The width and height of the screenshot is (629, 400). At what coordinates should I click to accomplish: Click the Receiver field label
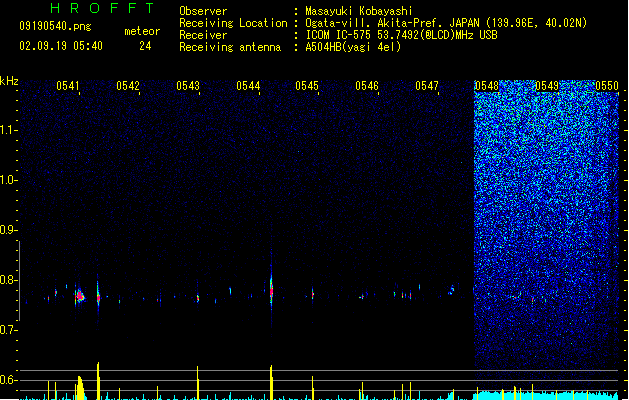point(203,35)
